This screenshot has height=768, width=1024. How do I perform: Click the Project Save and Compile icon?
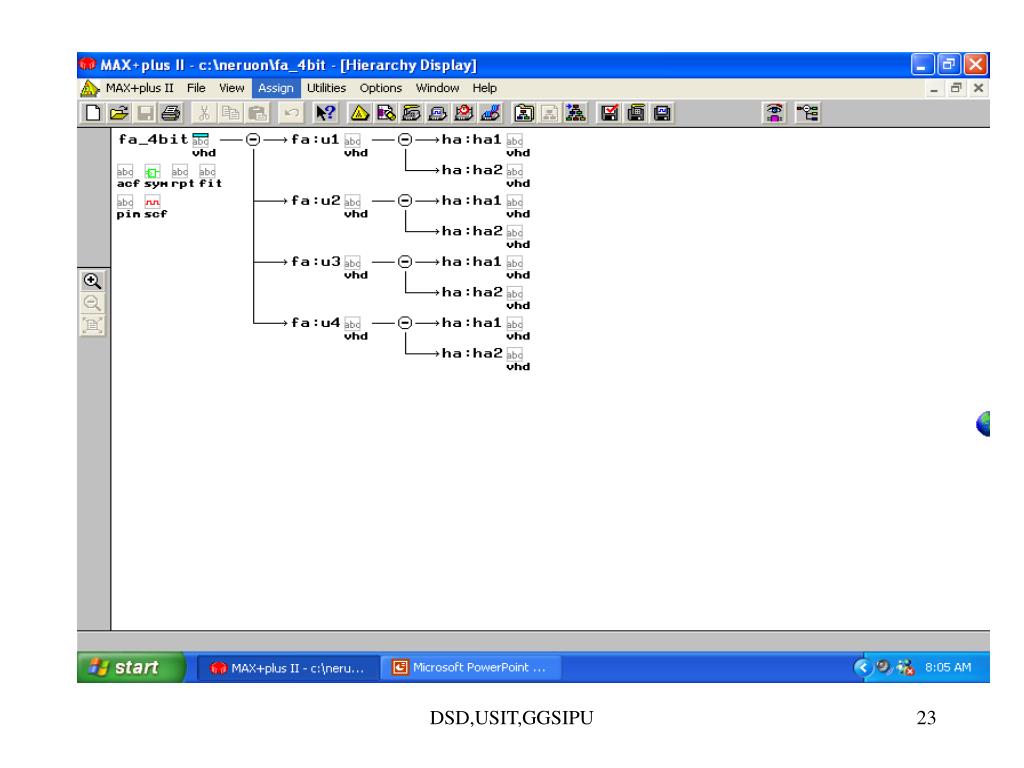(635, 113)
